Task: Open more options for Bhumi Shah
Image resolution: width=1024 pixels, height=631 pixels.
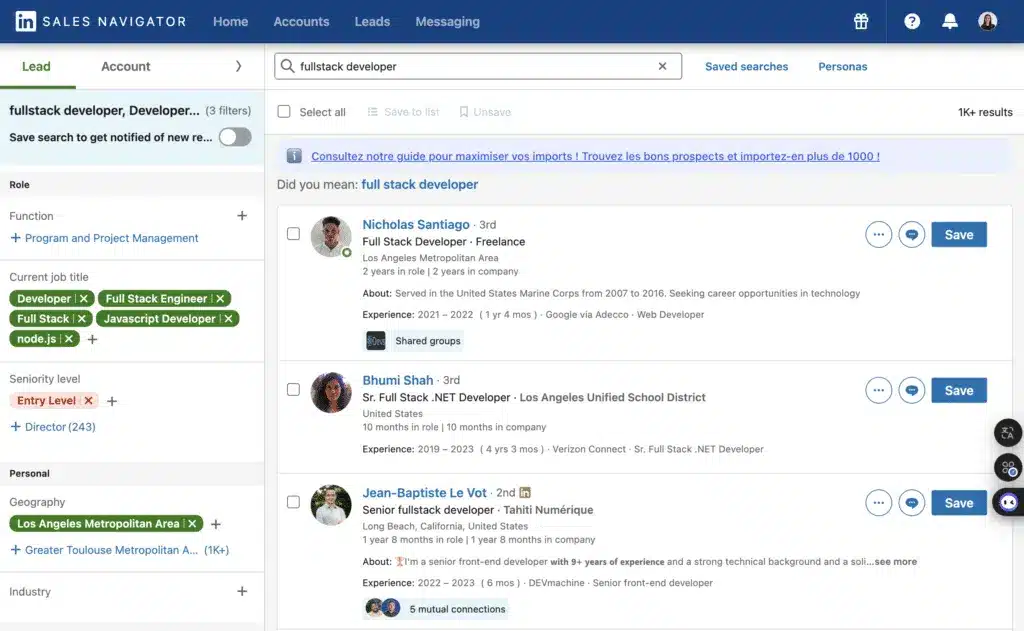Action: pos(878,390)
